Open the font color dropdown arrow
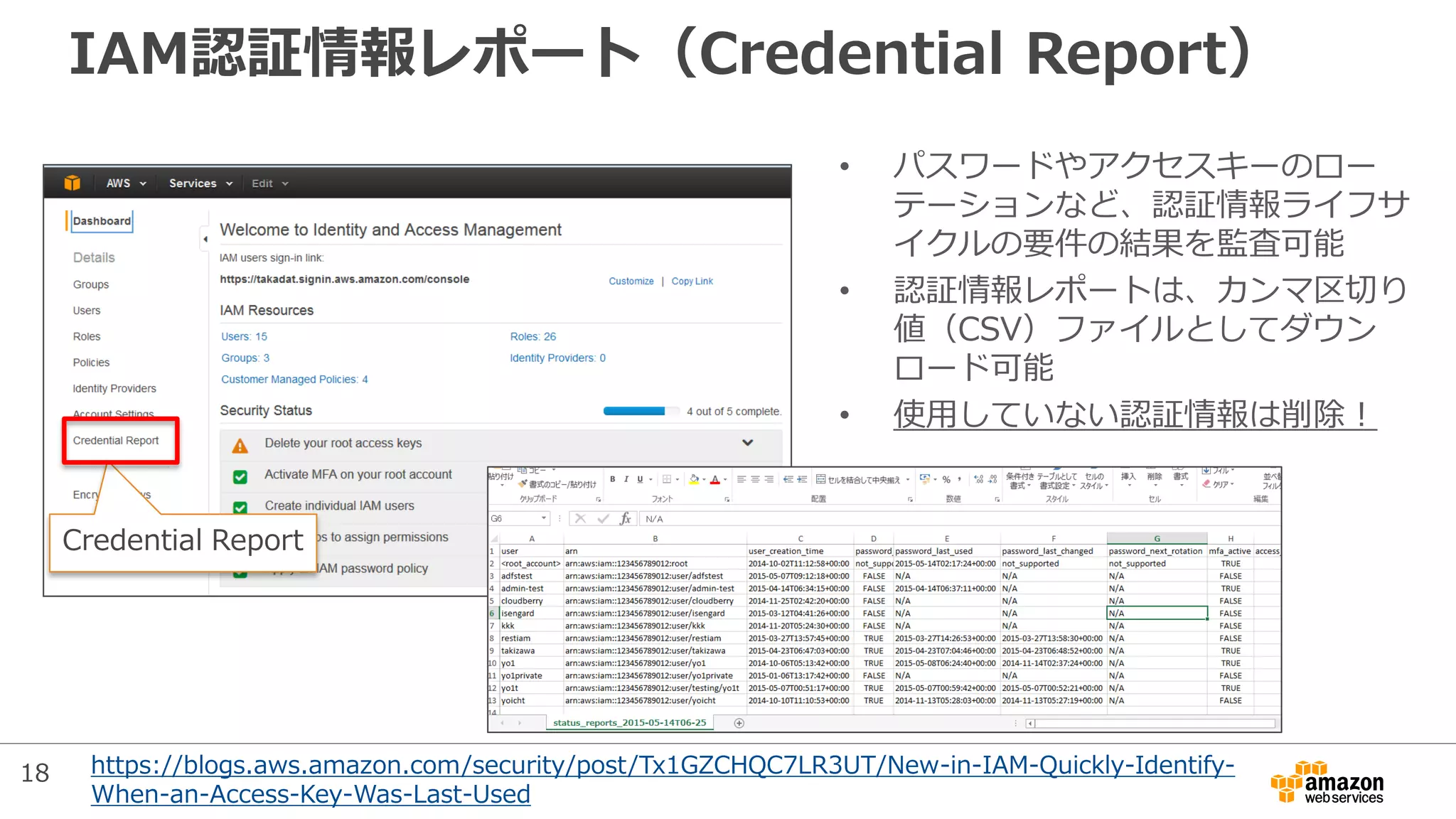This screenshot has width=1456, height=819. point(724,479)
